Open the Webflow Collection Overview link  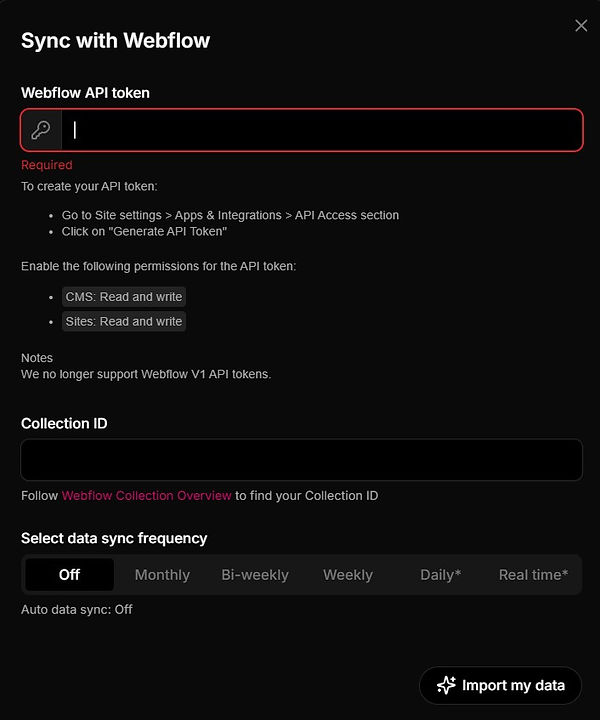(x=146, y=495)
